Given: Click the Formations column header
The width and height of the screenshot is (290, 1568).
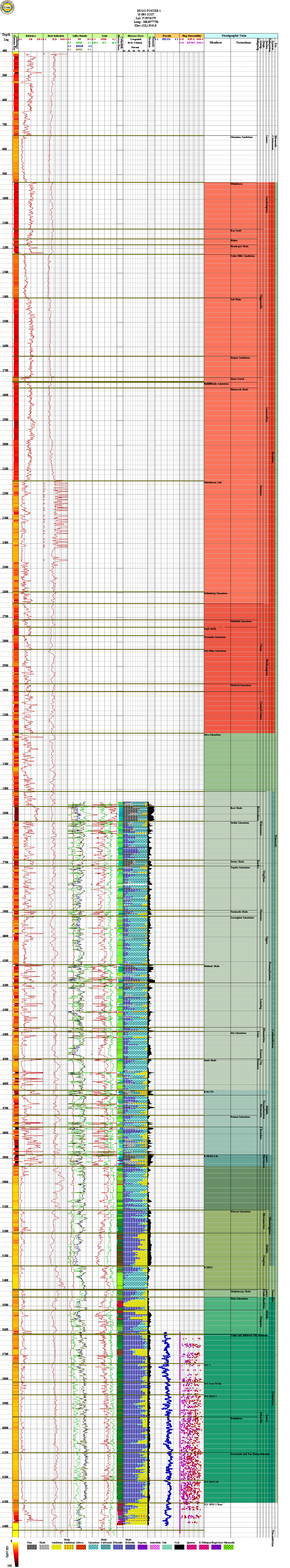Looking at the screenshot, I should coord(244,43).
